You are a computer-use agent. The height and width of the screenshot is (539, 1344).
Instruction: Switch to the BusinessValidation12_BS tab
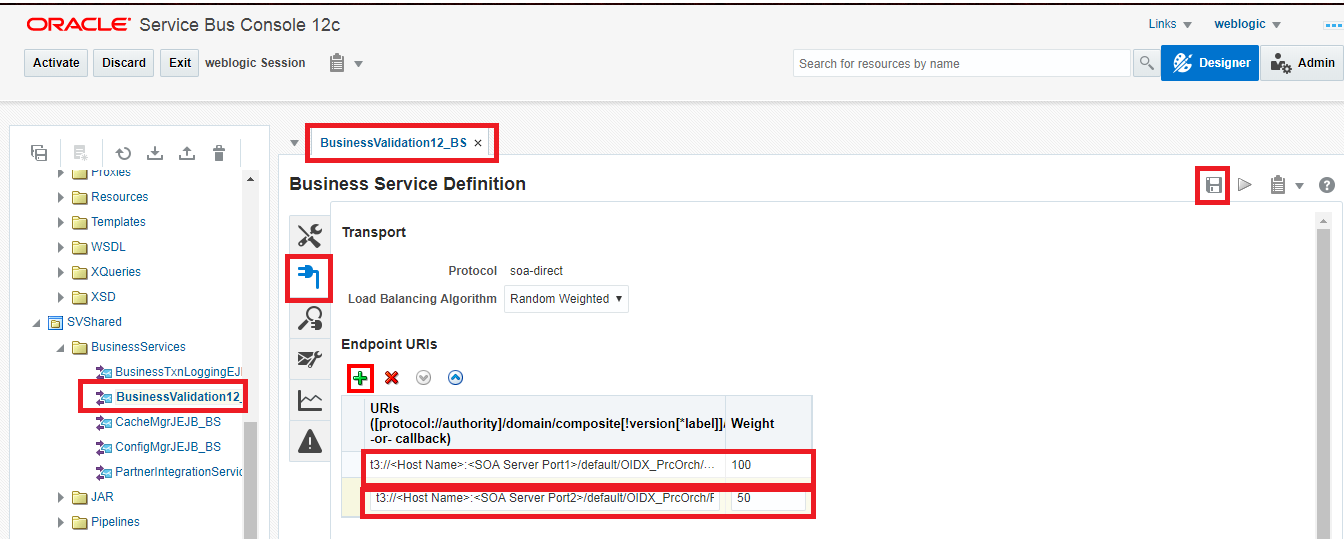[x=393, y=143]
